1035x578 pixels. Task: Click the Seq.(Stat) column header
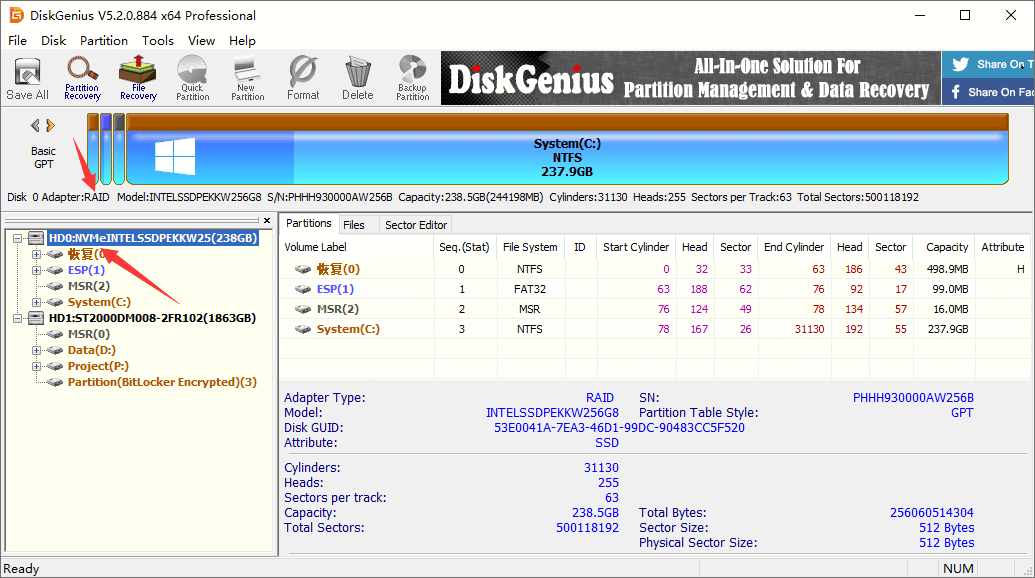(x=464, y=247)
